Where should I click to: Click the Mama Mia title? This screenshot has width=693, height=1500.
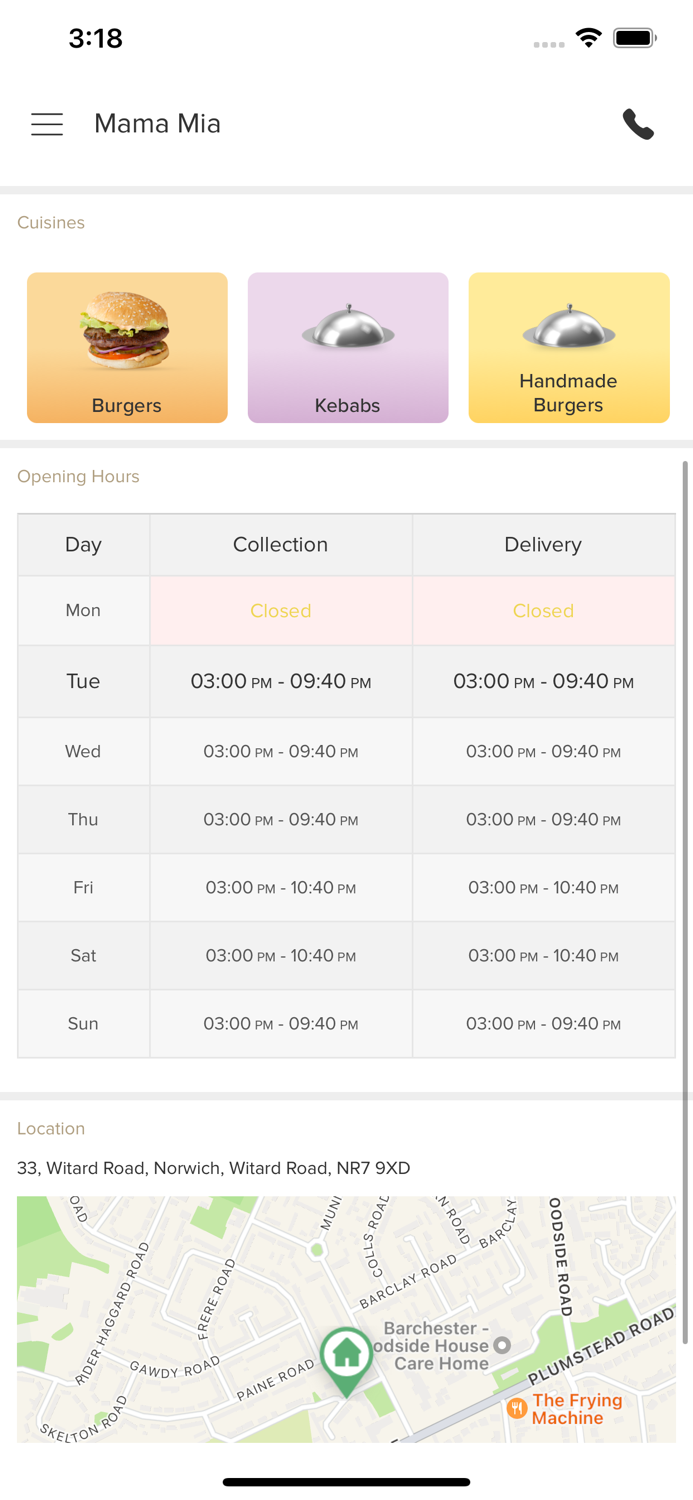pyautogui.click(x=157, y=124)
